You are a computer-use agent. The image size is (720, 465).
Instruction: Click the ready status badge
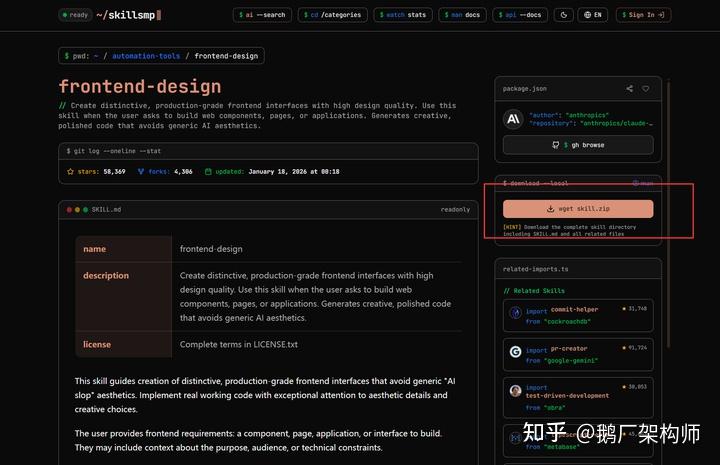coord(75,15)
